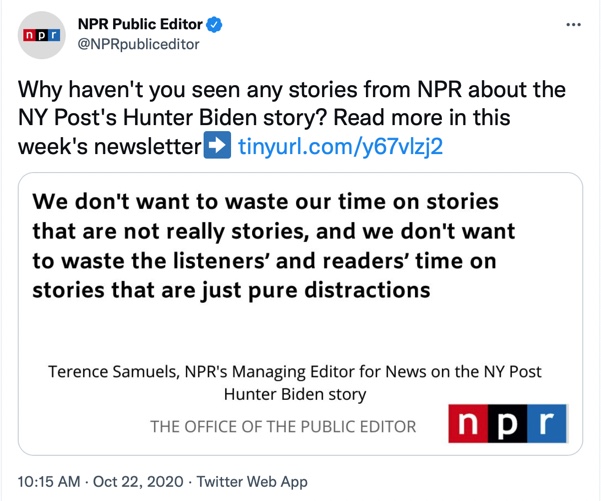The height and width of the screenshot is (501, 601).
Task: Click the "Hunter Biden story" caption line in card
Action: click(x=295, y=394)
